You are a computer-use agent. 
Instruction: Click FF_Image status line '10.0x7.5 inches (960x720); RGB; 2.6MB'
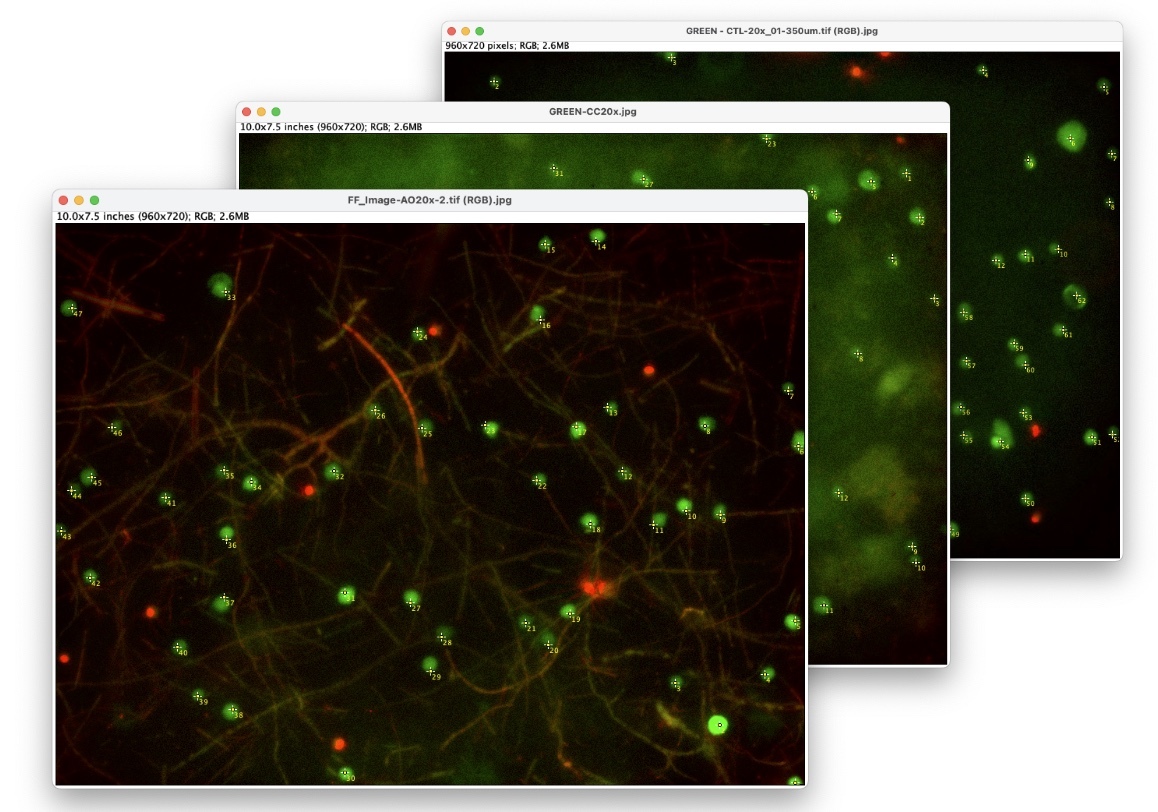153,216
